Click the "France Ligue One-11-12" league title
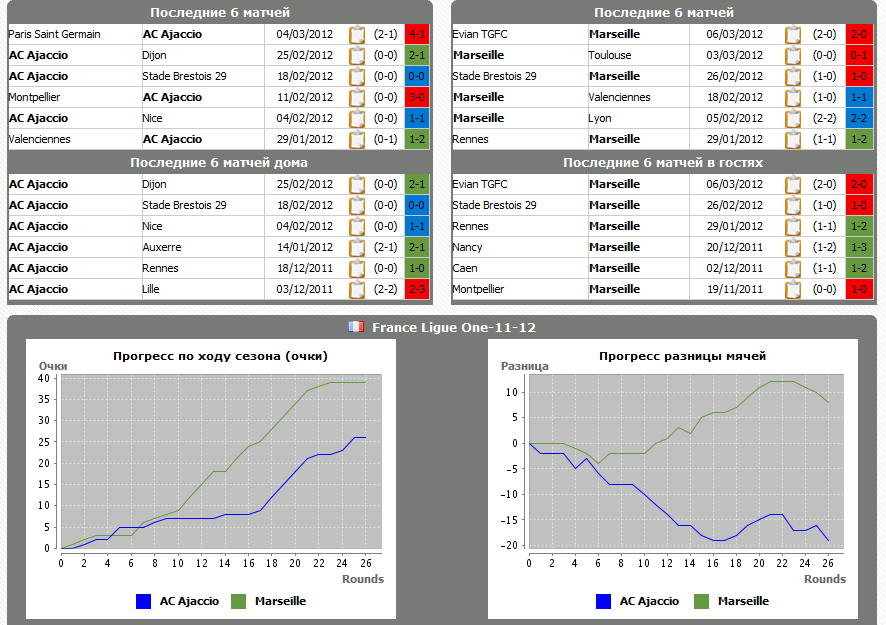Viewport: 886px width, 625px height. (454, 328)
